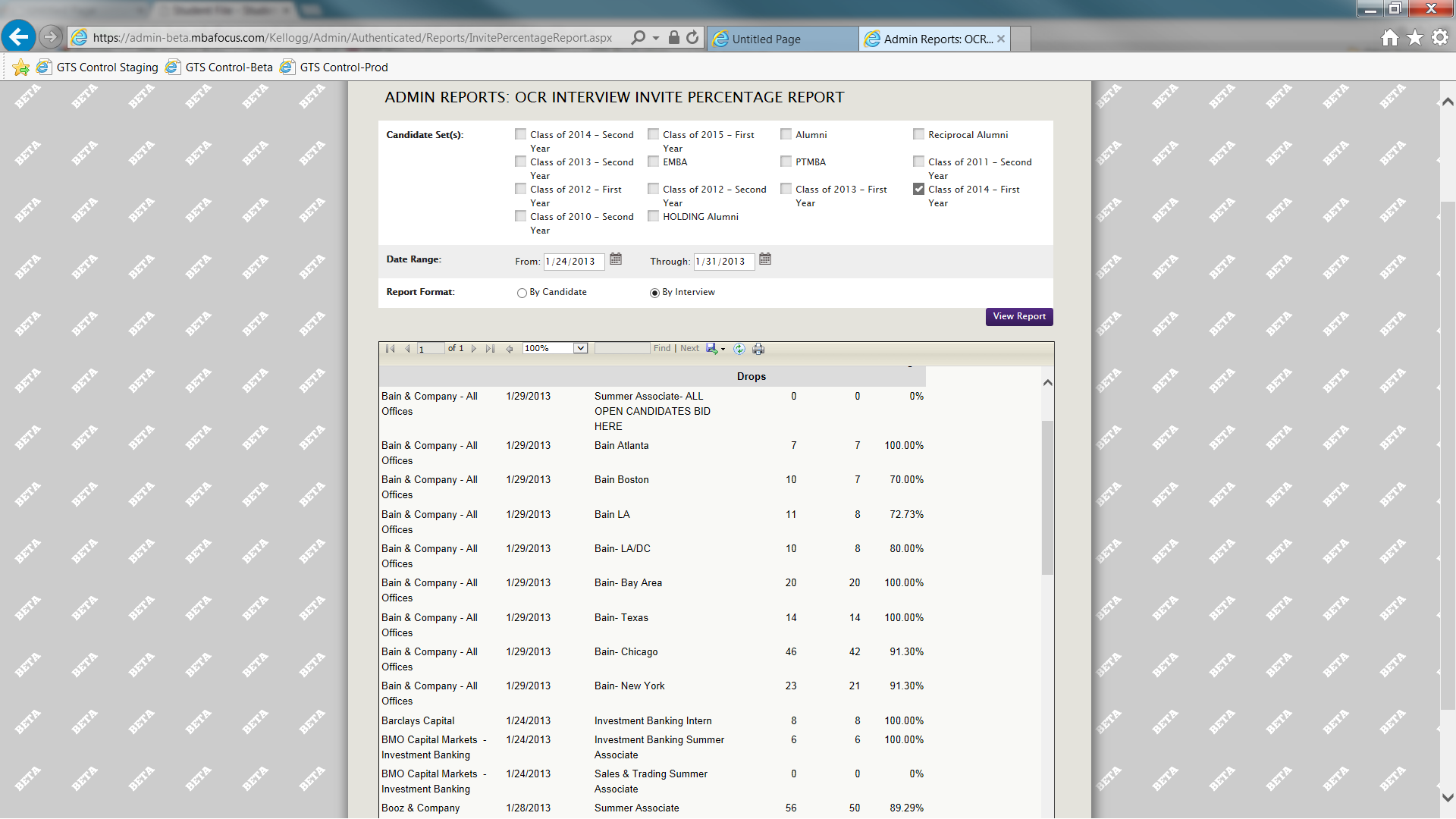1456x819 pixels.
Task: Click the report export save icon
Action: [x=711, y=349]
